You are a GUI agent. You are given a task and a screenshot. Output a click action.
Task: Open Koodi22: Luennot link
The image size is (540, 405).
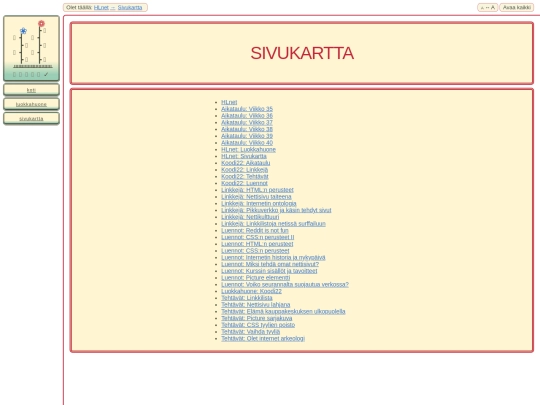244,183
